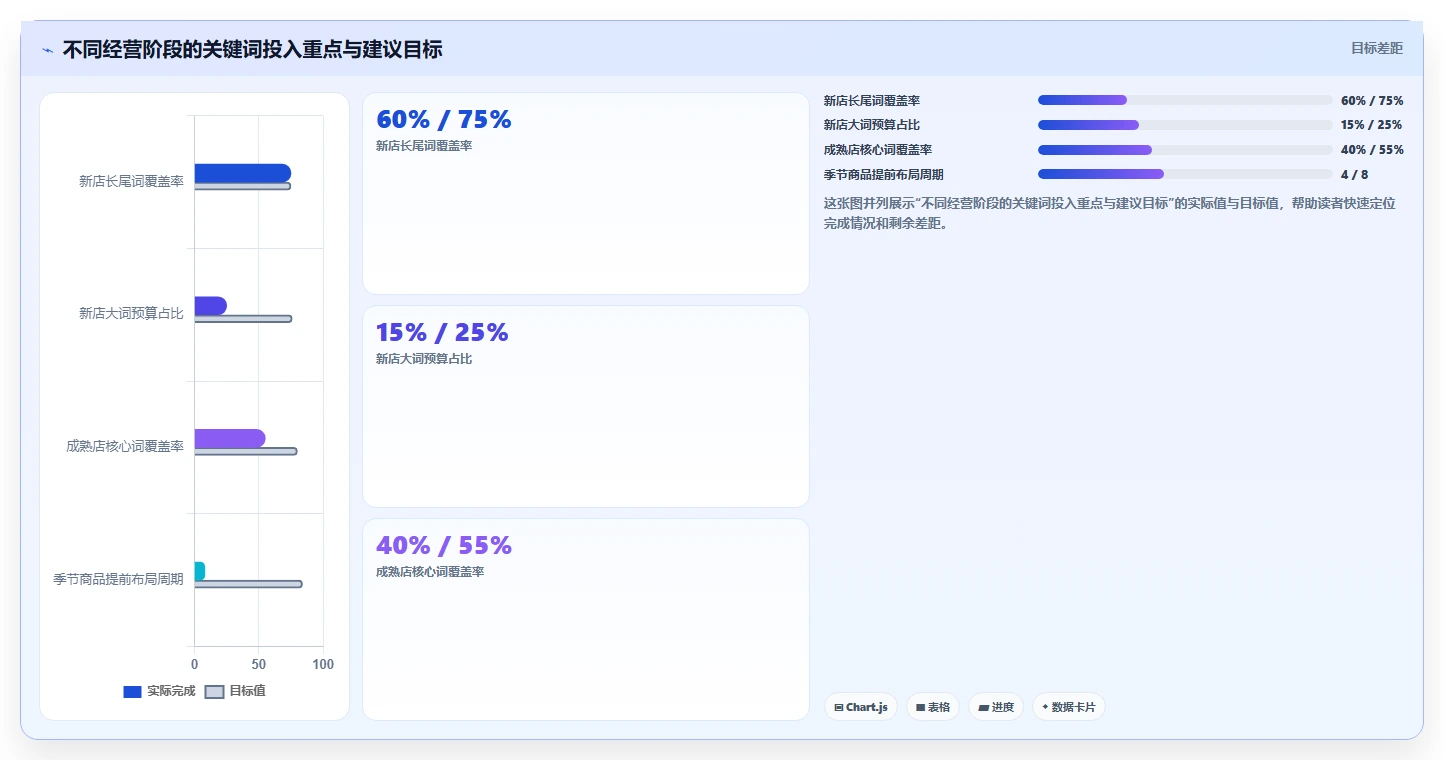
Task: Click the 60% / 75% value in progress list
Action: pos(1372,101)
